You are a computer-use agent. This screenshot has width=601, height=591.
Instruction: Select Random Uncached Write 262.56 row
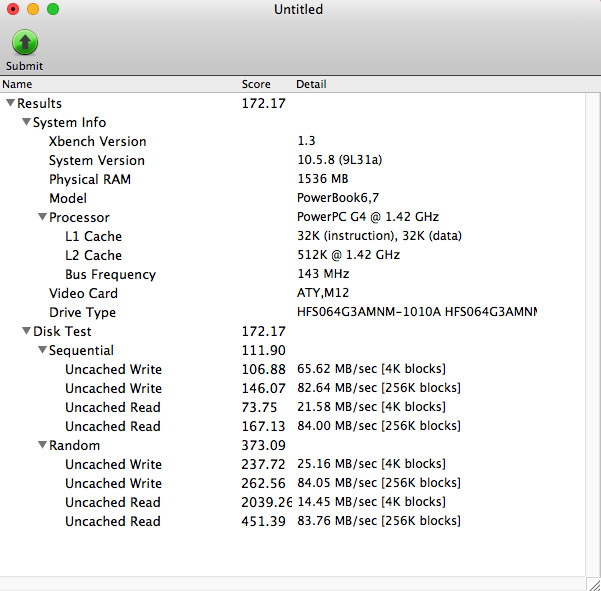pyautogui.click(x=292, y=483)
